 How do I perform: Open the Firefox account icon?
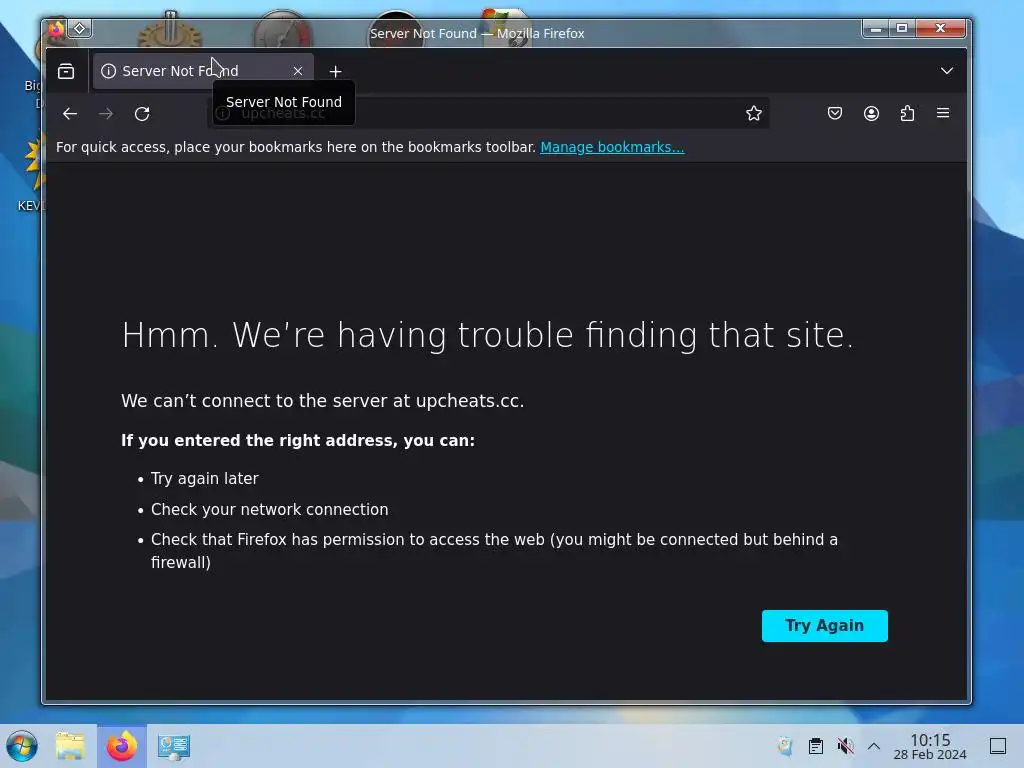coord(871,114)
